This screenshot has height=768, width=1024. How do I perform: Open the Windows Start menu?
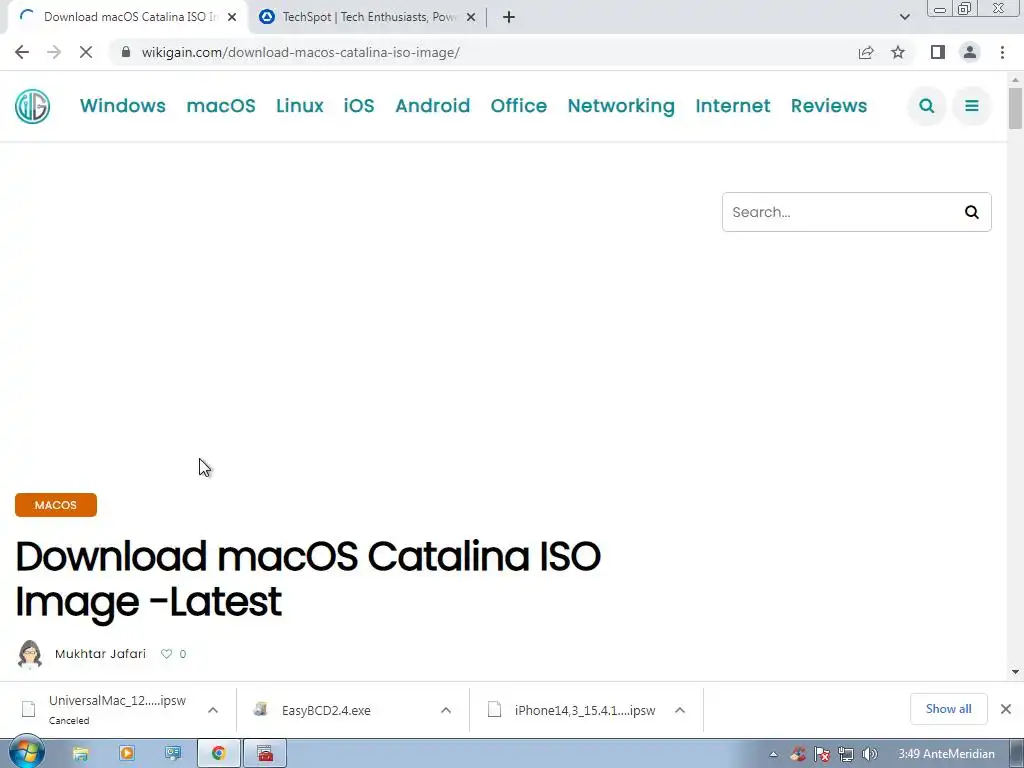coord(27,754)
